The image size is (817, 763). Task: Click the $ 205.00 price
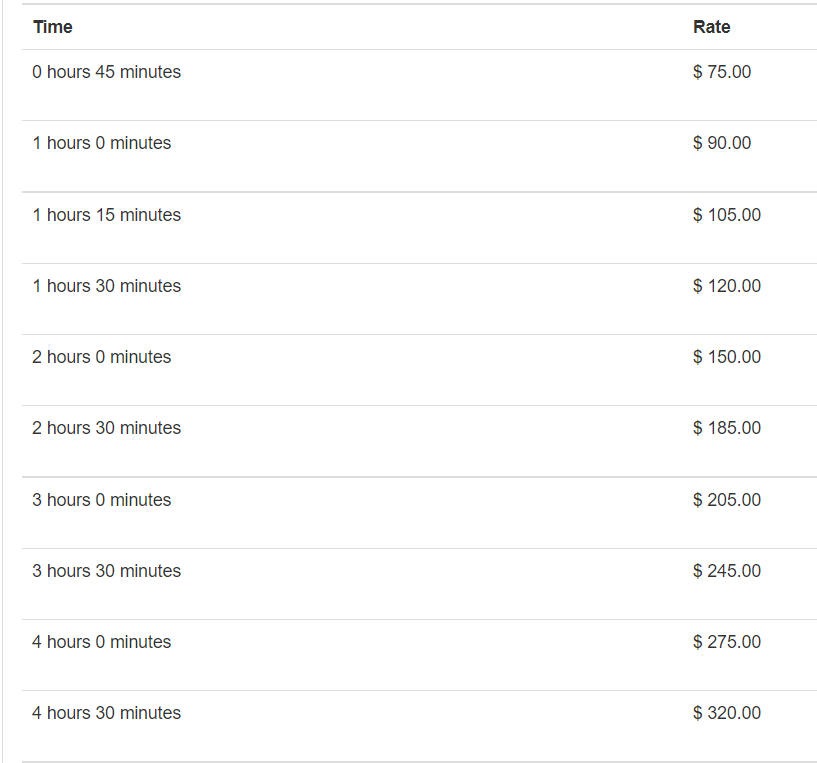pos(727,500)
